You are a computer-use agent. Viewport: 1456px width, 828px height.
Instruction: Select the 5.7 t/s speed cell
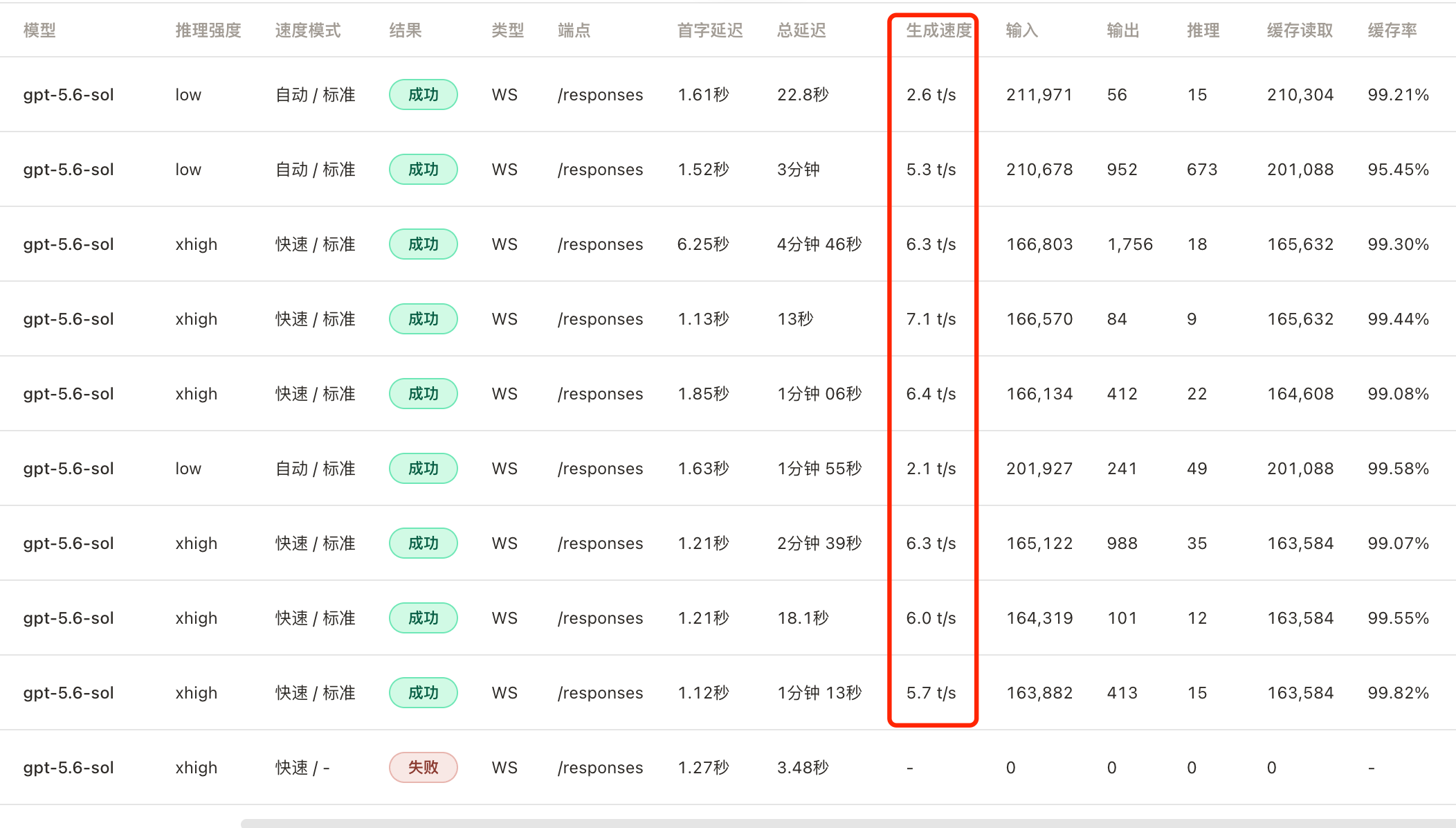point(931,693)
